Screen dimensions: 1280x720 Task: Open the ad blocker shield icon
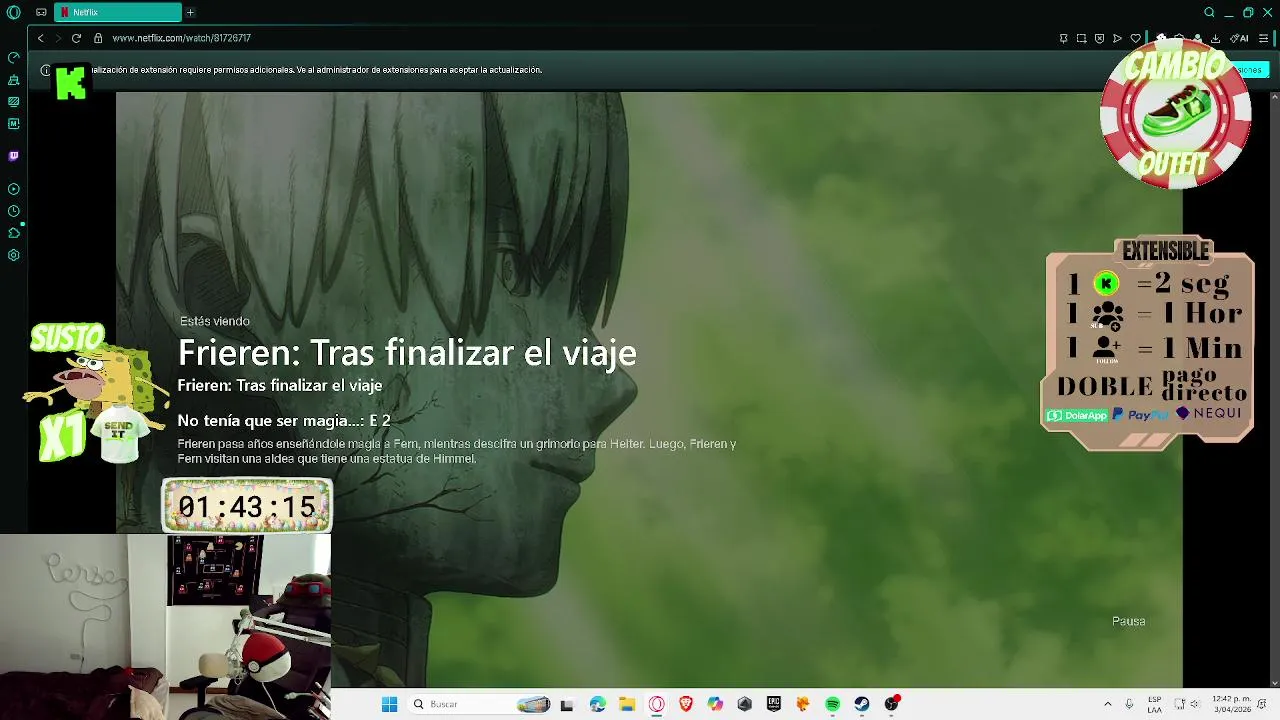1099,38
